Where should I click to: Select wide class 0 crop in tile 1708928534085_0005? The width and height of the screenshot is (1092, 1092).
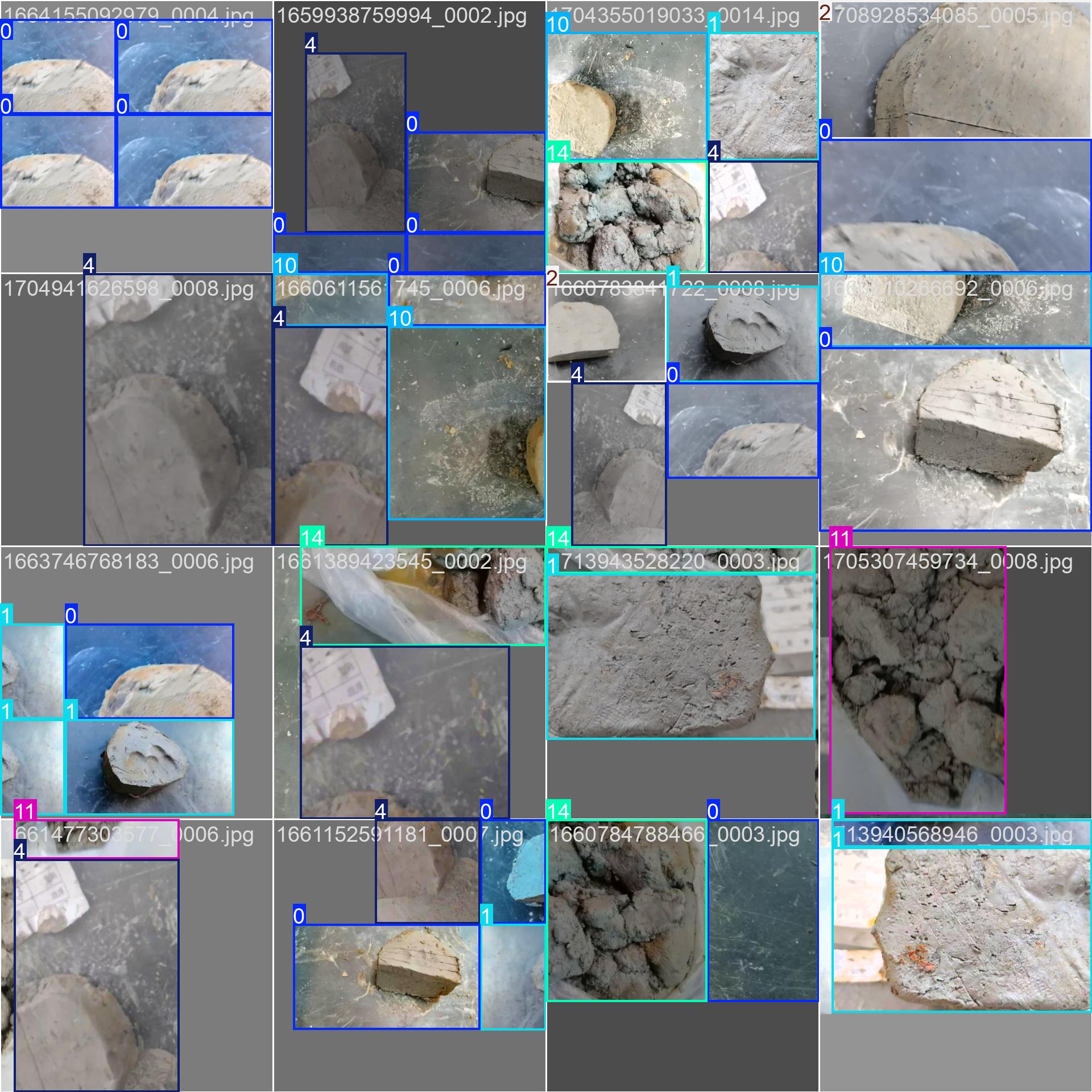955,206
